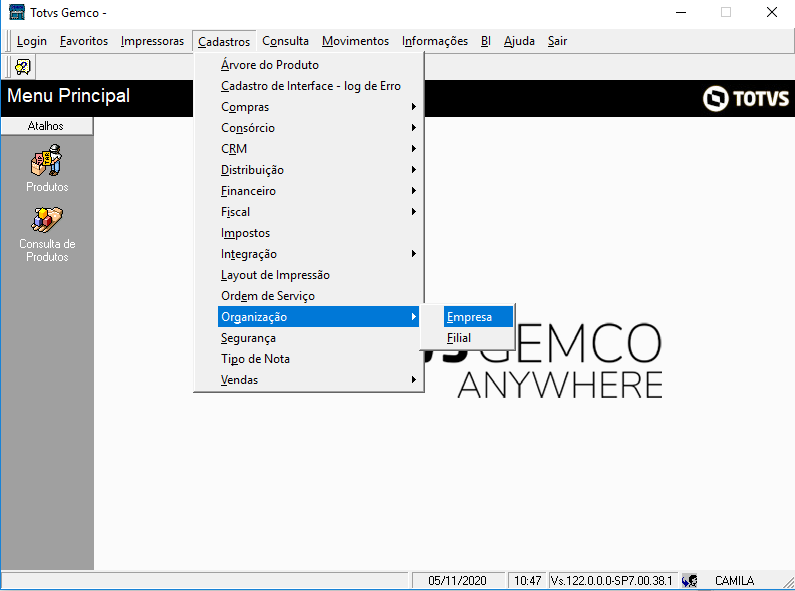Collapse the Cadastros menu
Screen dimensions: 795x591
[x=224, y=42]
